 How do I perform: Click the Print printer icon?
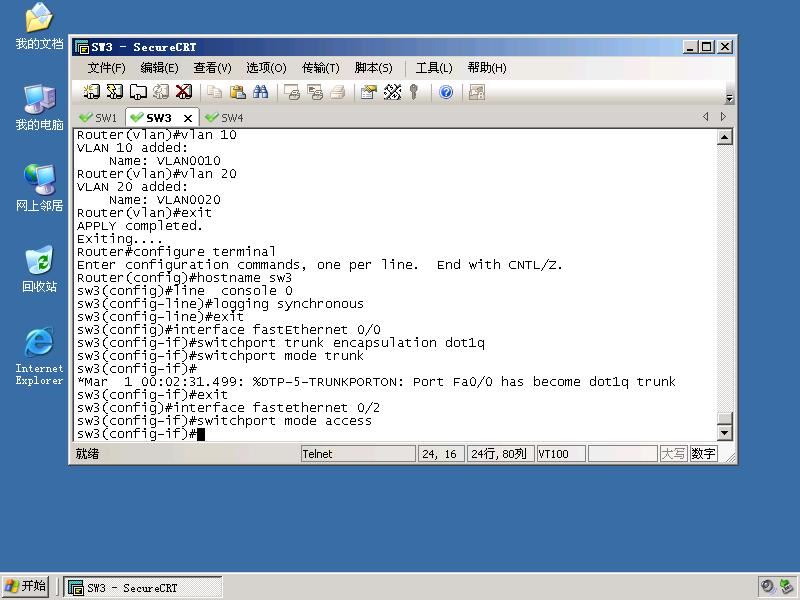click(x=338, y=92)
